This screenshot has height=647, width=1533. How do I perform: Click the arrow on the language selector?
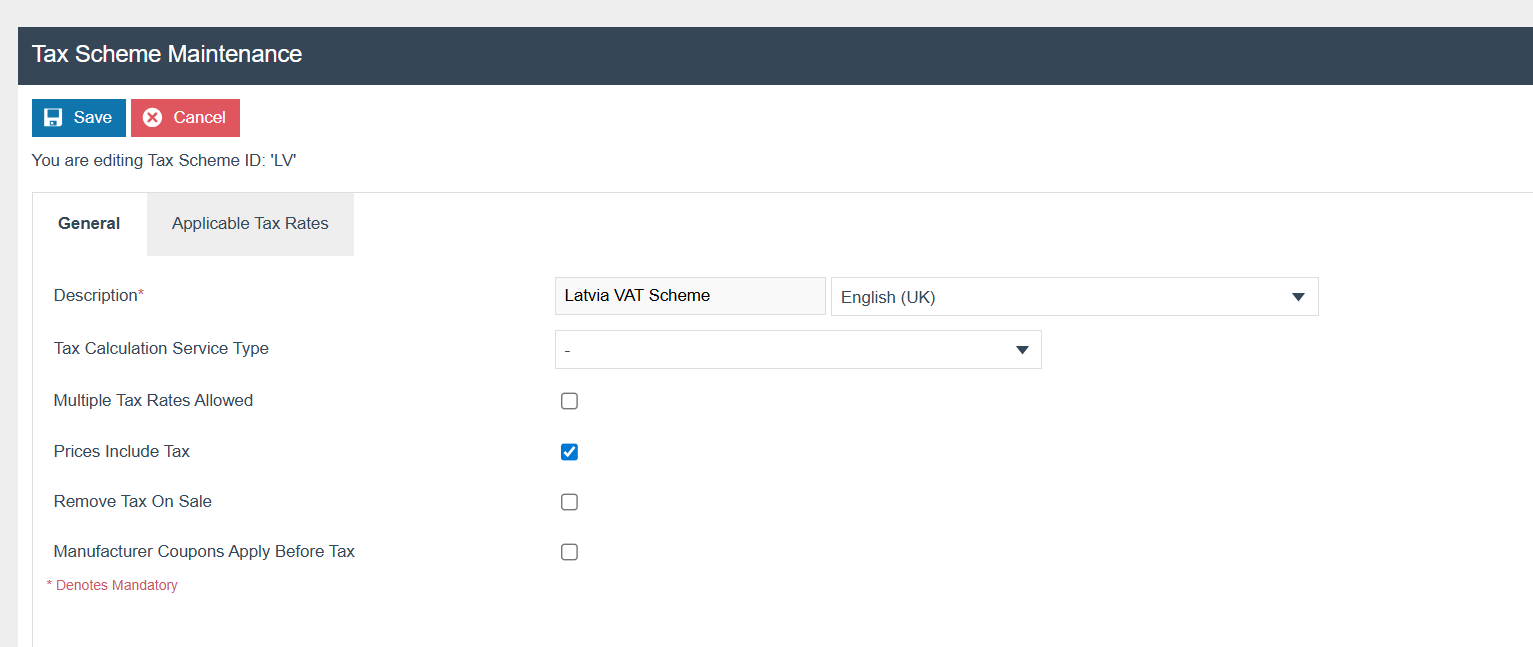(x=1298, y=297)
